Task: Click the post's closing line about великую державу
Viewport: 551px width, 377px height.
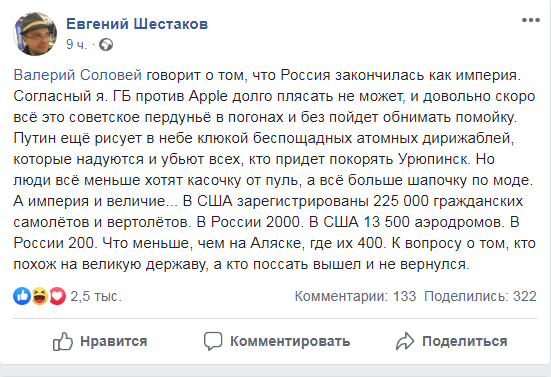Action: click(x=241, y=264)
